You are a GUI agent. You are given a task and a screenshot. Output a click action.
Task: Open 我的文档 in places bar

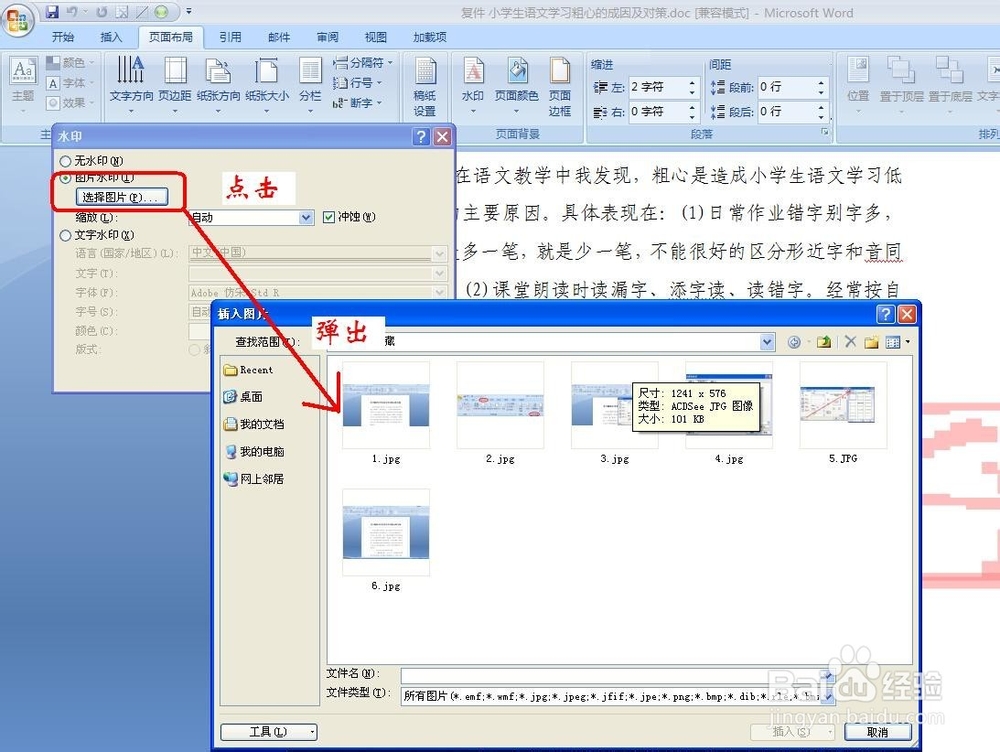(254, 424)
